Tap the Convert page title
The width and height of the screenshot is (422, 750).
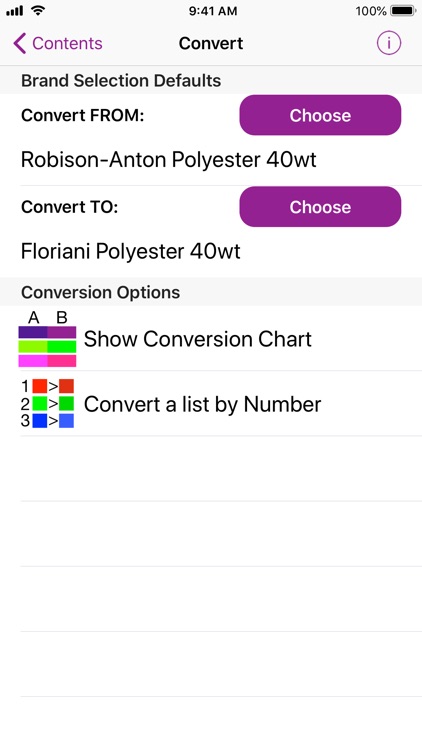[x=211, y=43]
